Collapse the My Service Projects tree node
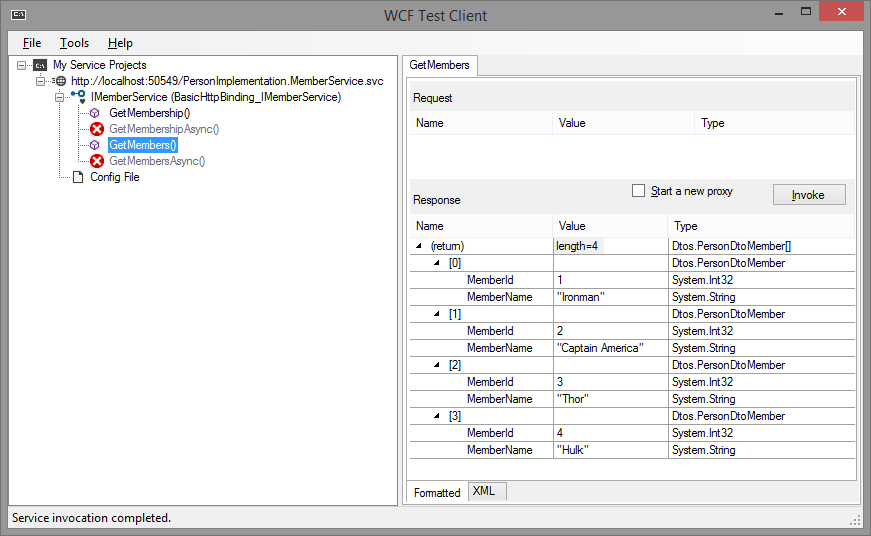This screenshot has height=536, width=871. click(21, 65)
